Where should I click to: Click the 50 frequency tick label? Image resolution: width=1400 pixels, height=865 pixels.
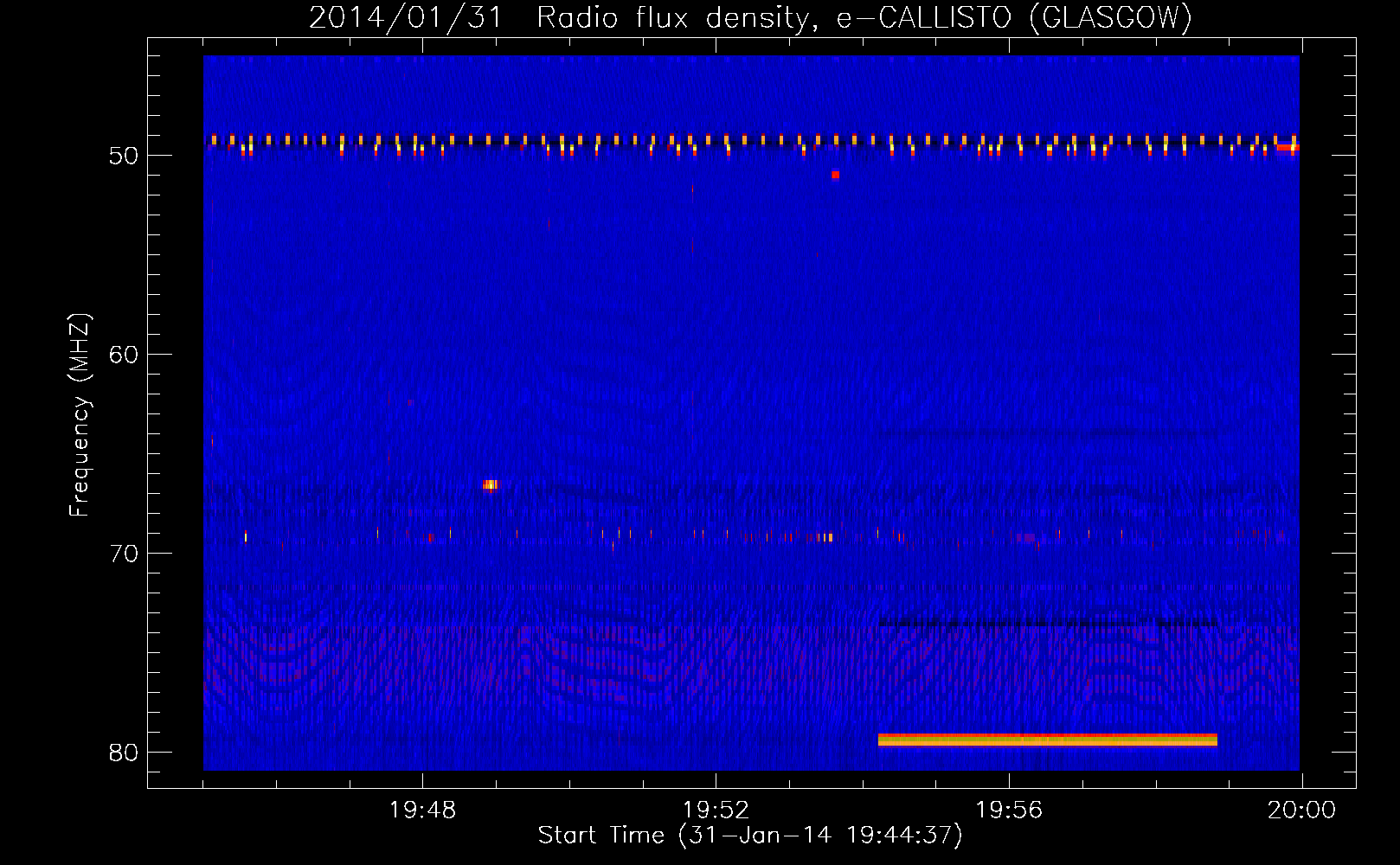[x=124, y=156]
